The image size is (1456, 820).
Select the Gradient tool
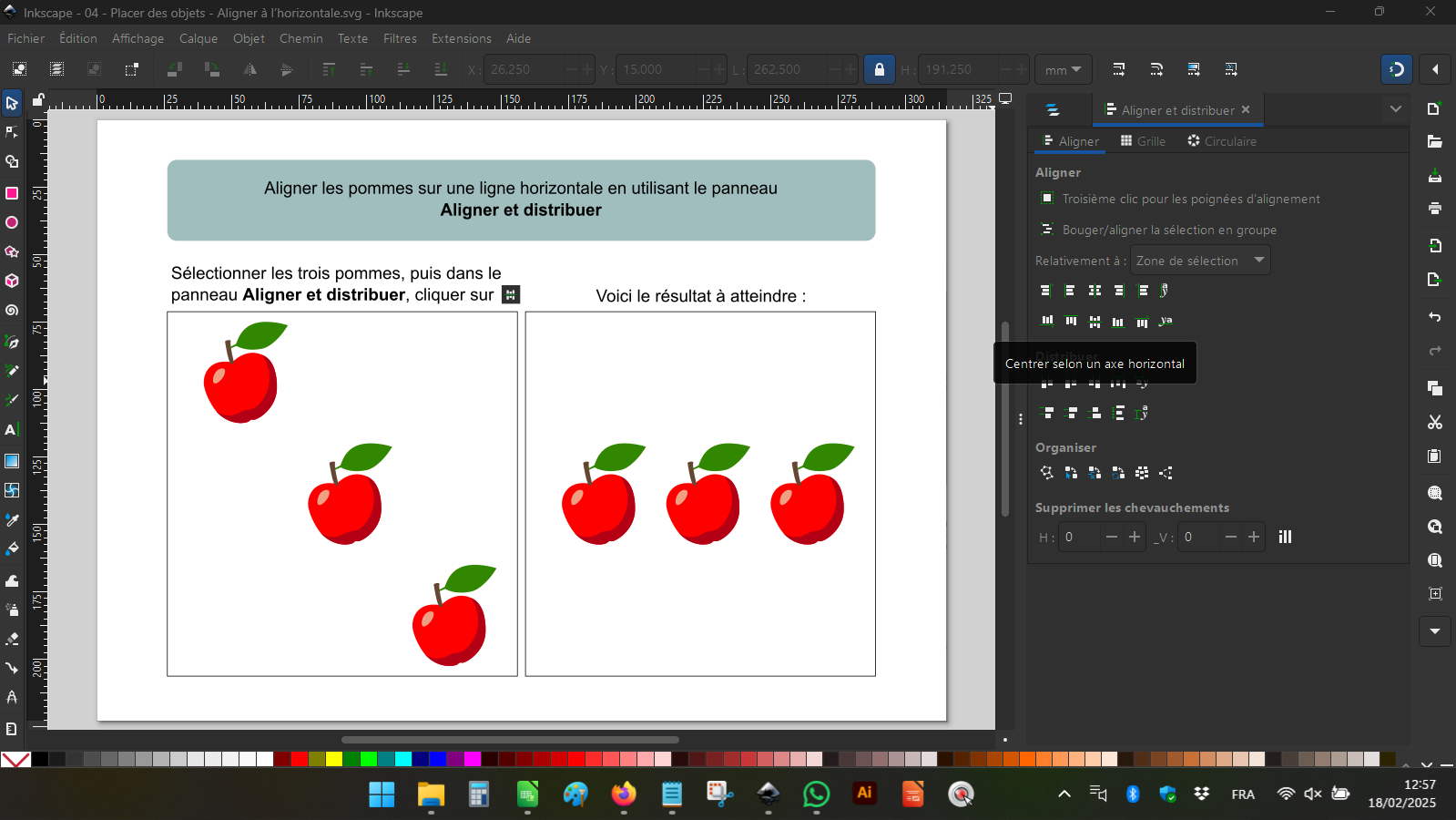12,461
